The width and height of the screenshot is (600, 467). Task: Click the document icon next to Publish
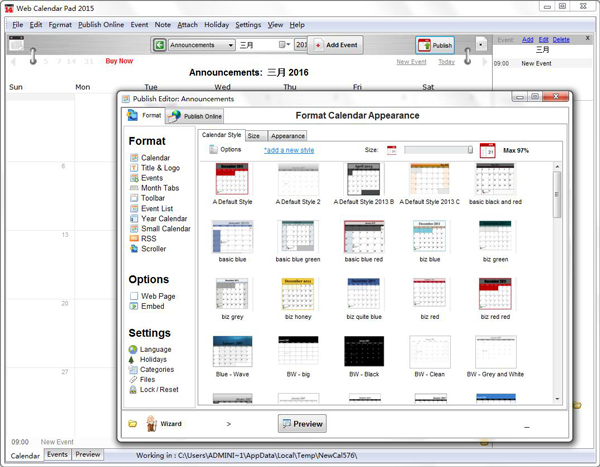coord(481,45)
